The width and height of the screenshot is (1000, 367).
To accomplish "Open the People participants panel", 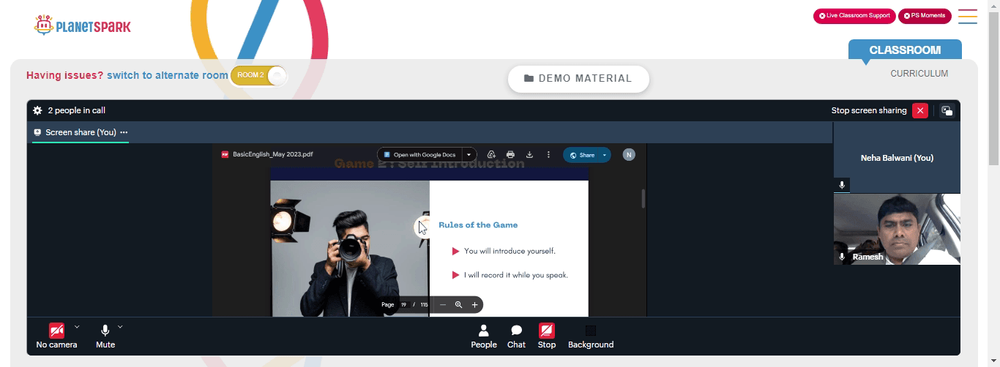I will click(x=483, y=336).
